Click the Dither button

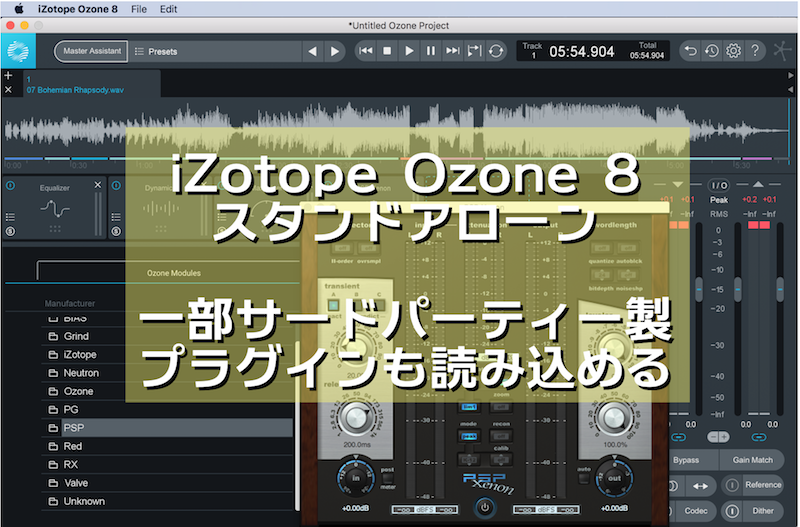tap(763, 511)
